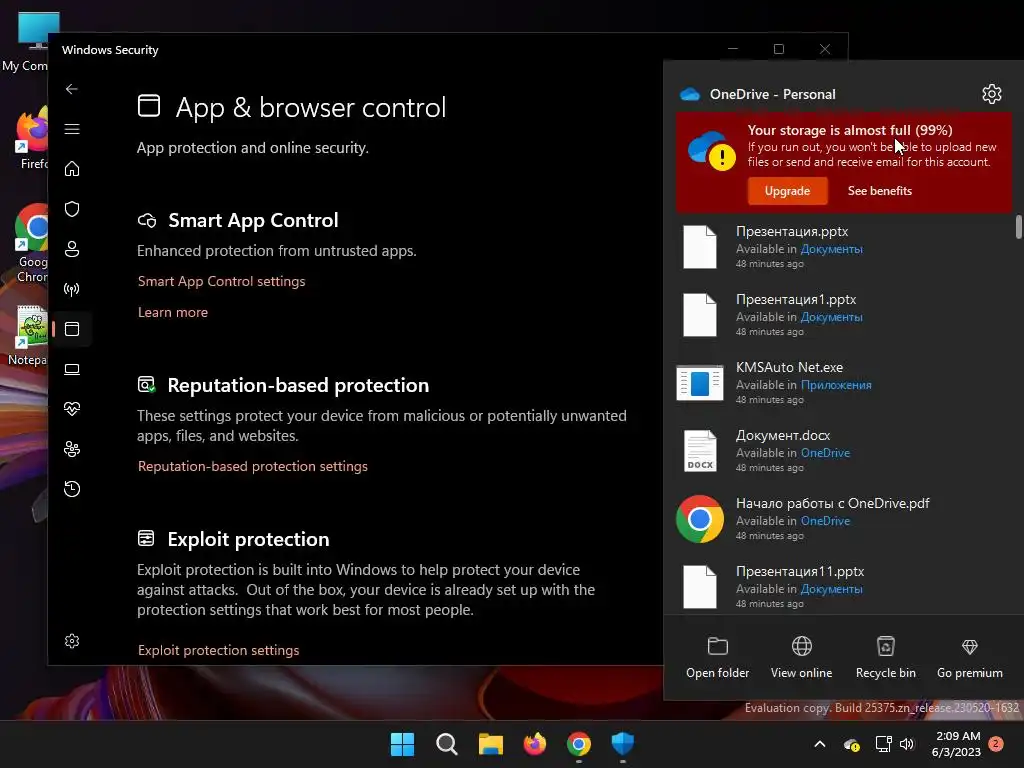The height and width of the screenshot is (768, 1024).
Task: Open Windows Security settings gear
Action: 72,641
